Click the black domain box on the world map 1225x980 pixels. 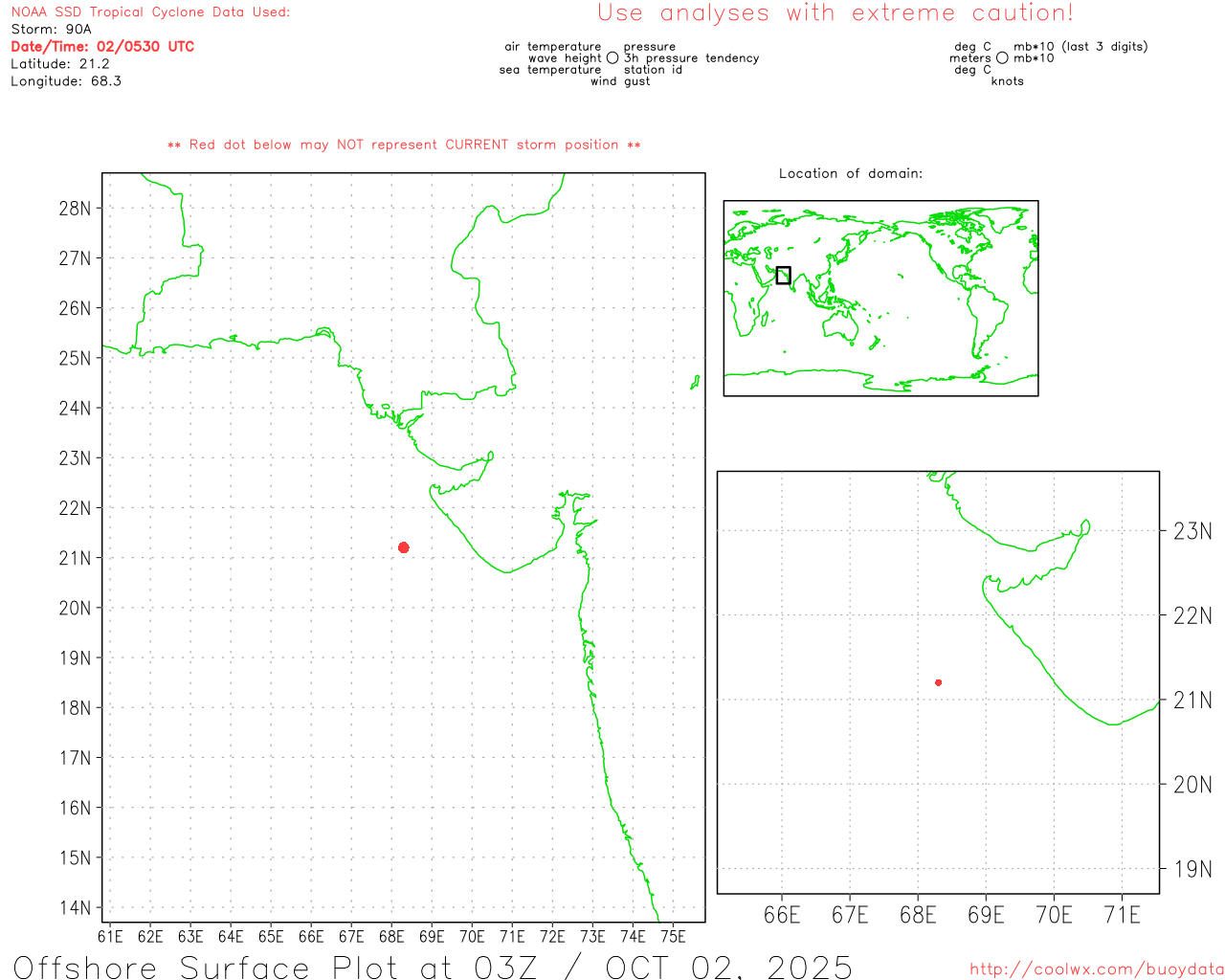[783, 275]
